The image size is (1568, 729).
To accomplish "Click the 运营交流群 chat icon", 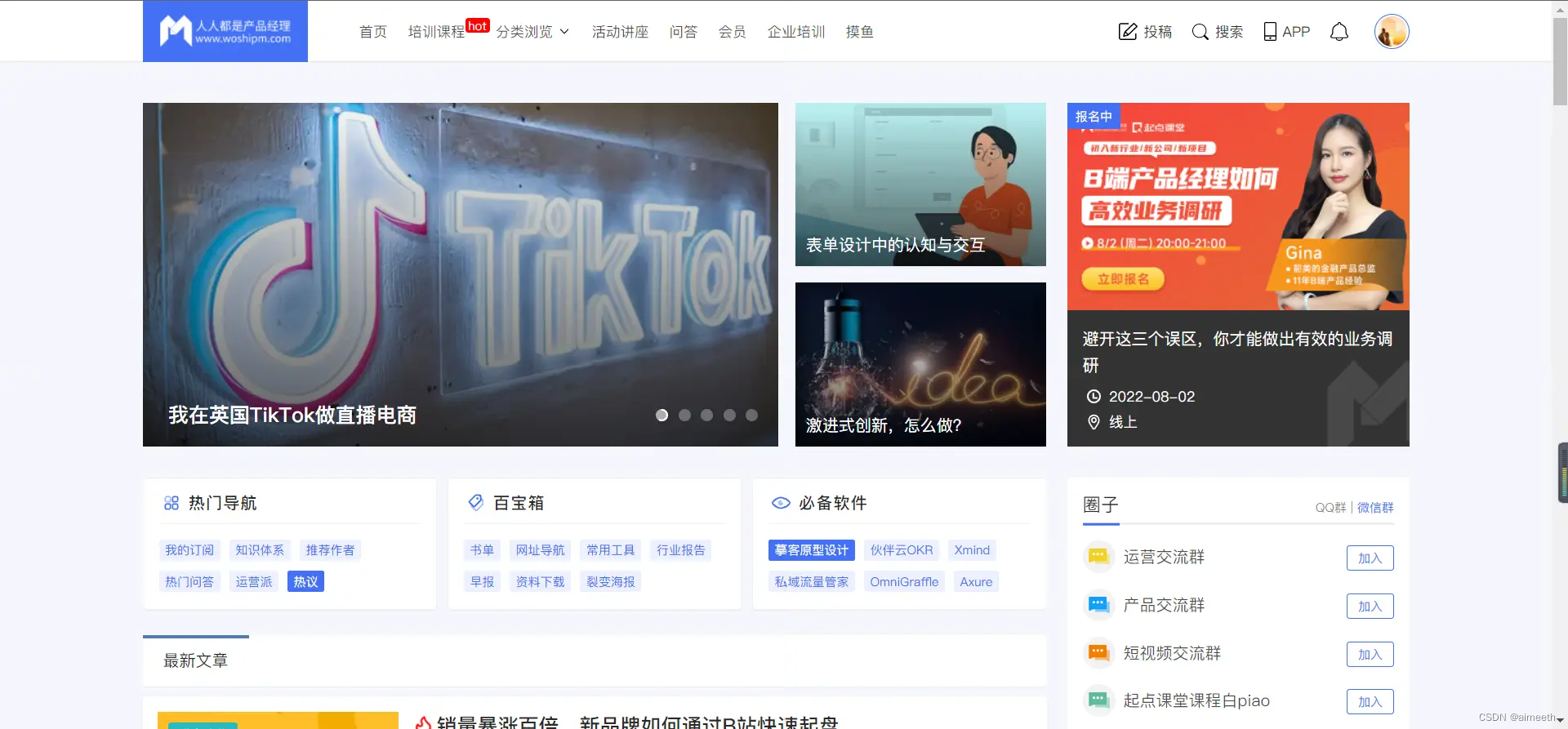I will click(x=1098, y=557).
